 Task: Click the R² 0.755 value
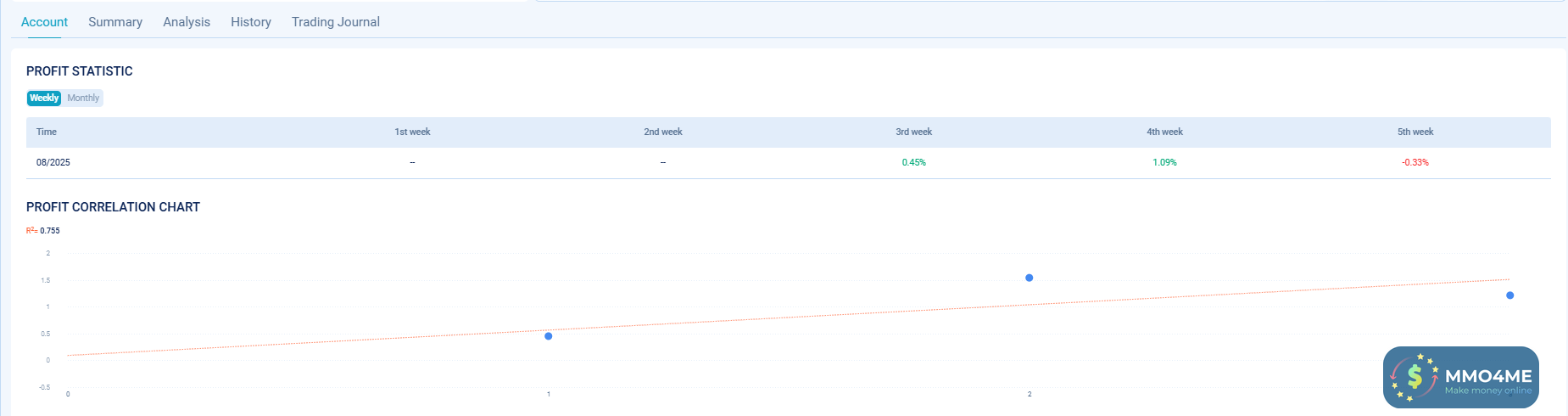pos(43,230)
